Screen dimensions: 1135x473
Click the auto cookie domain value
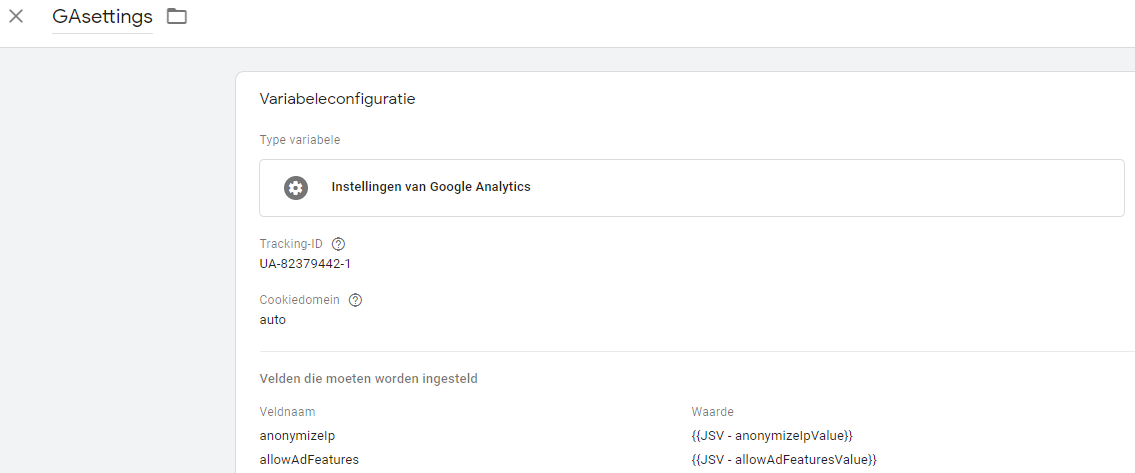coord(272,320)
